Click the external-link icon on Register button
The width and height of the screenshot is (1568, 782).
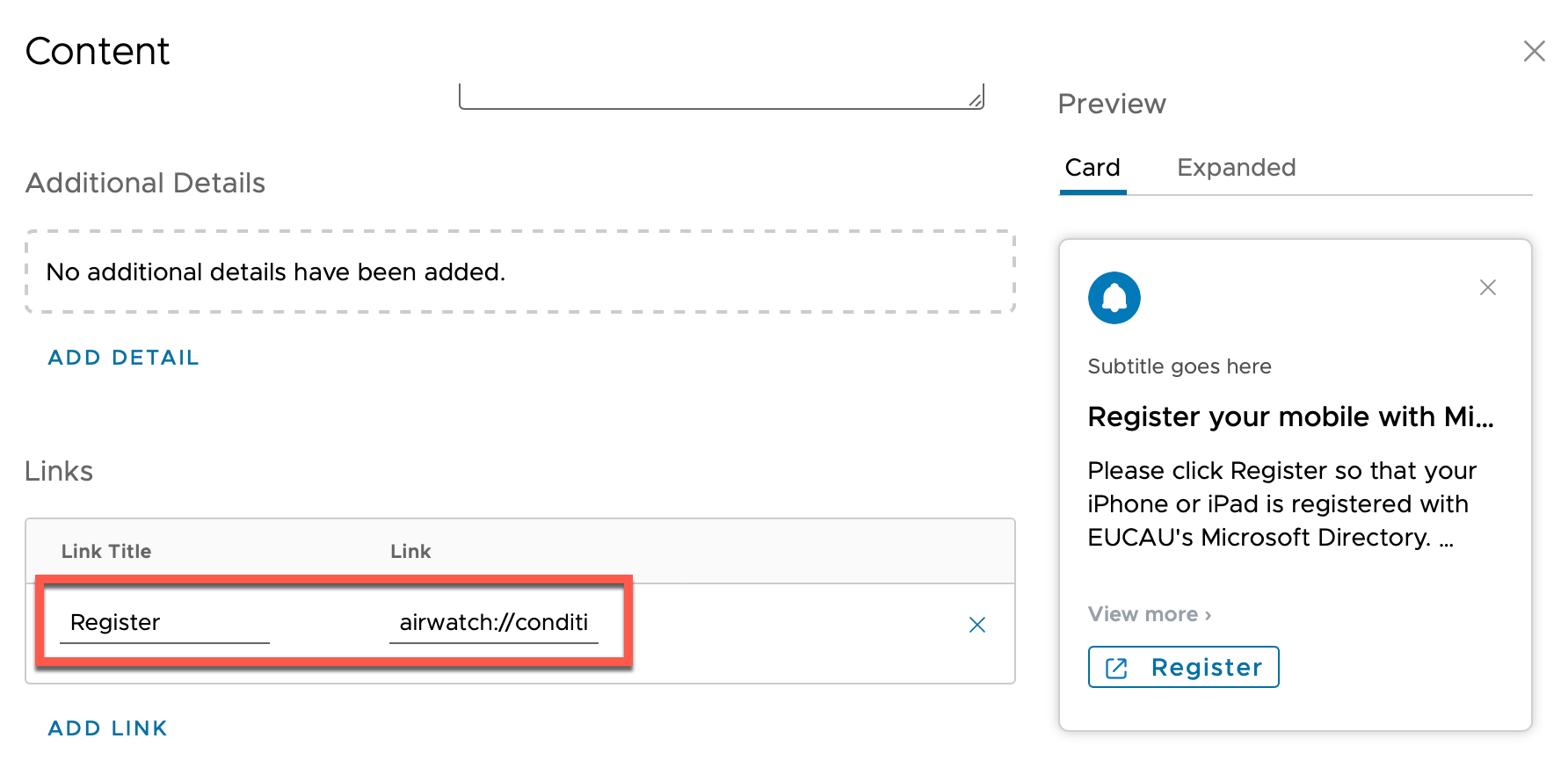[1116, 668]
